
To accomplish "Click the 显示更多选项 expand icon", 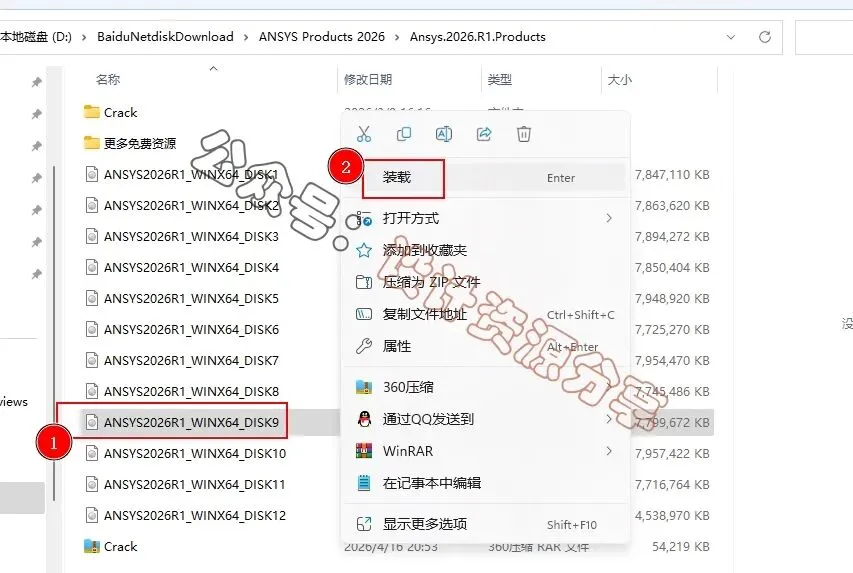I will click(x=364, y=524).
